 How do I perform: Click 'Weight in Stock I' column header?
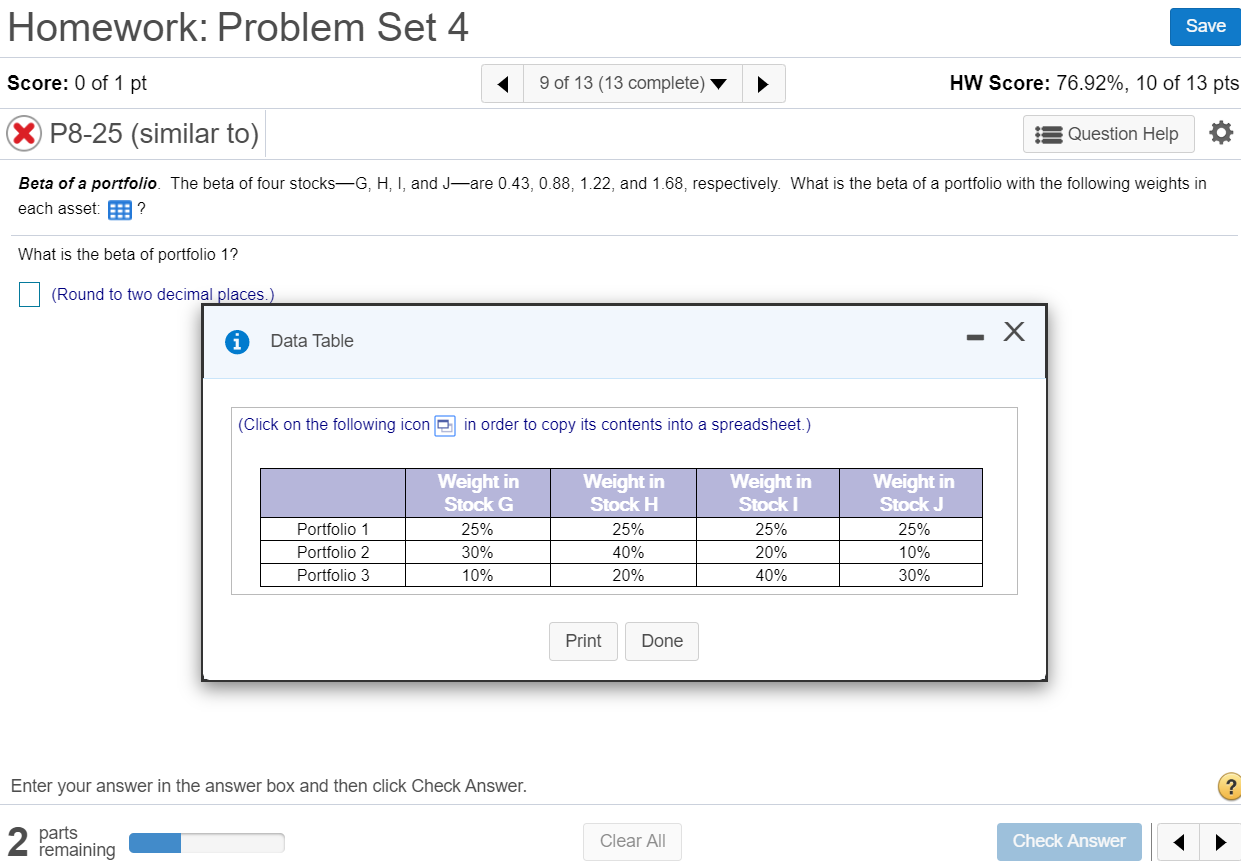(770, 493)
